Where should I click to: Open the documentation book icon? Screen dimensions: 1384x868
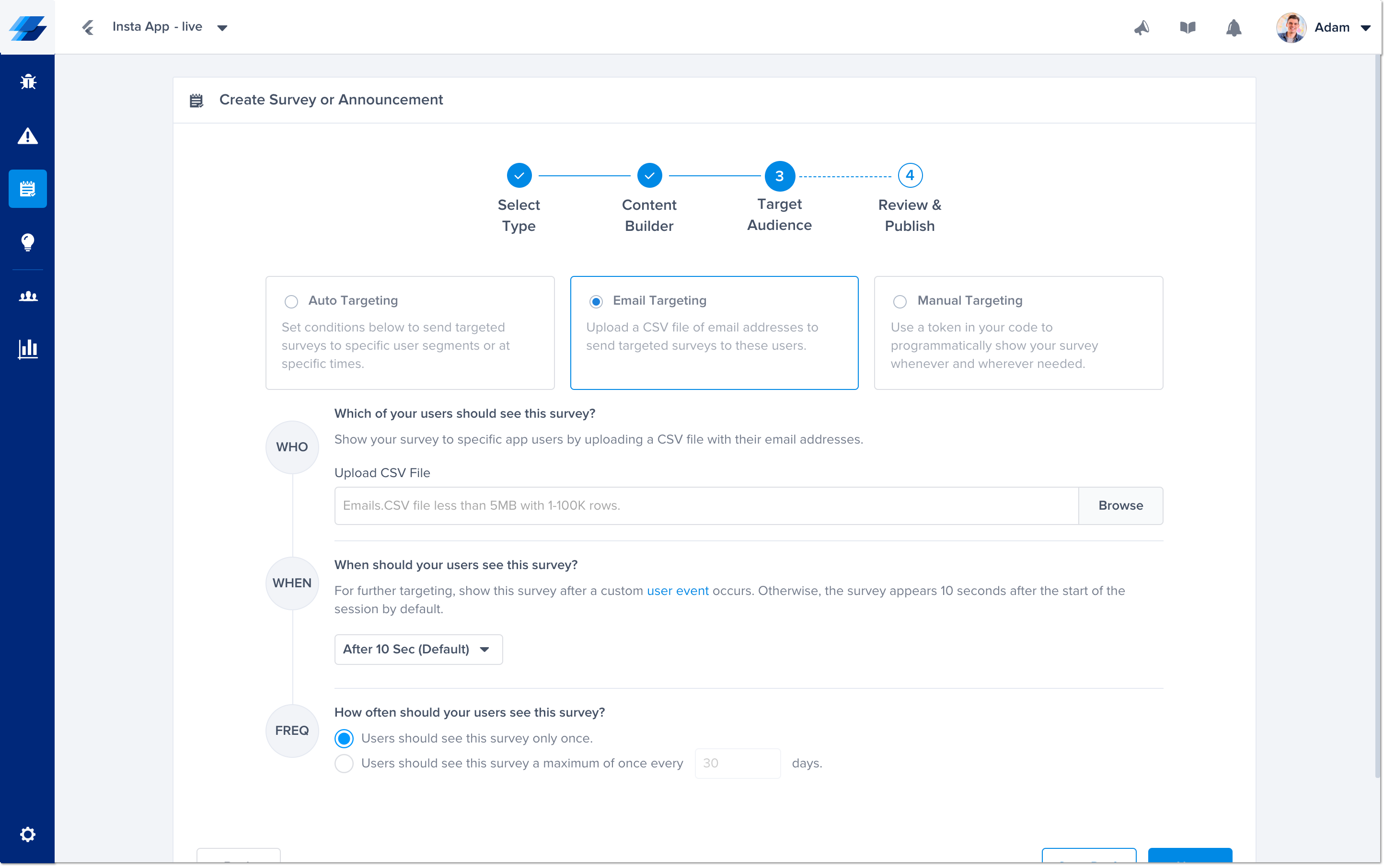(1187, 28)
